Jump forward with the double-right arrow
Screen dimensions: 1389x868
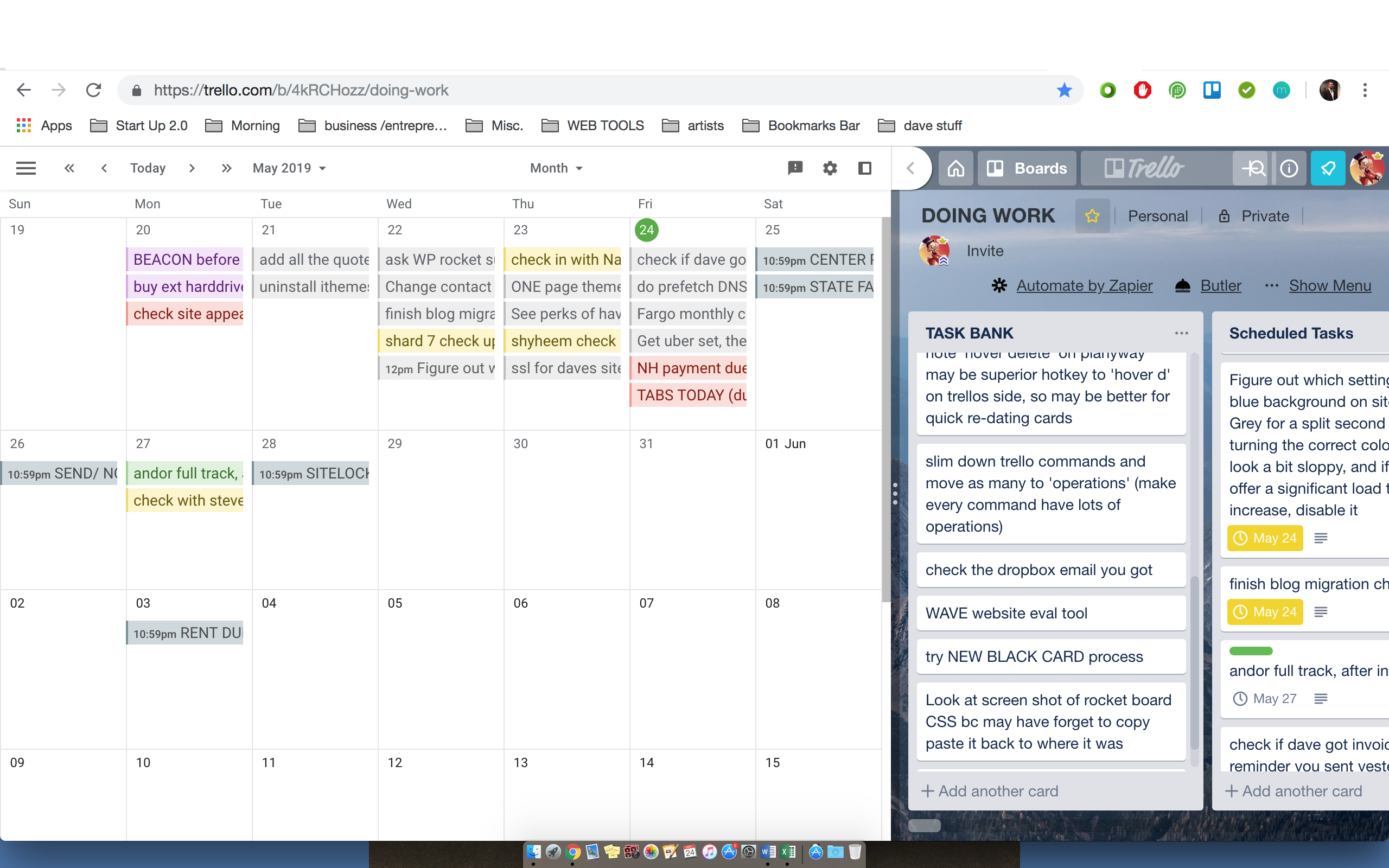pos(227,168)
